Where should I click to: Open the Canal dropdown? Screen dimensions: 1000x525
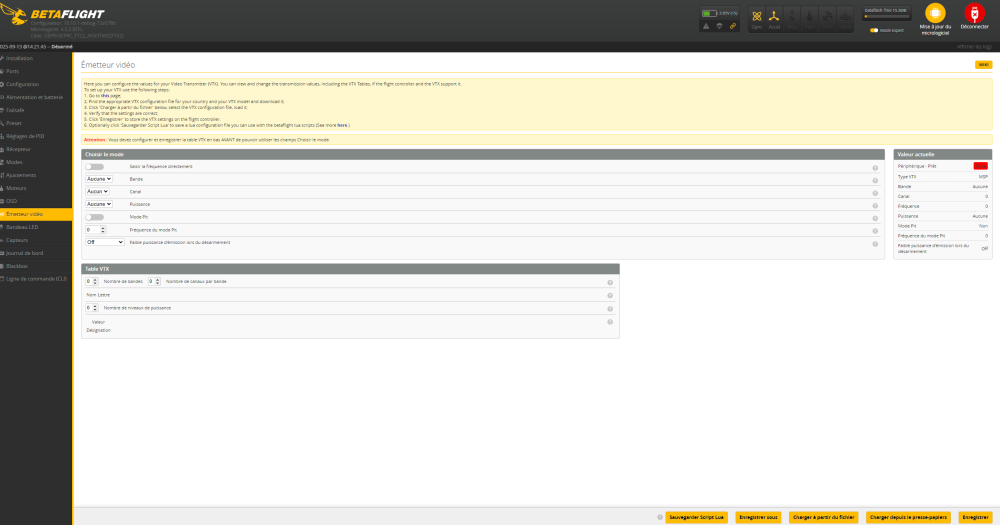(x=97, y=191)
